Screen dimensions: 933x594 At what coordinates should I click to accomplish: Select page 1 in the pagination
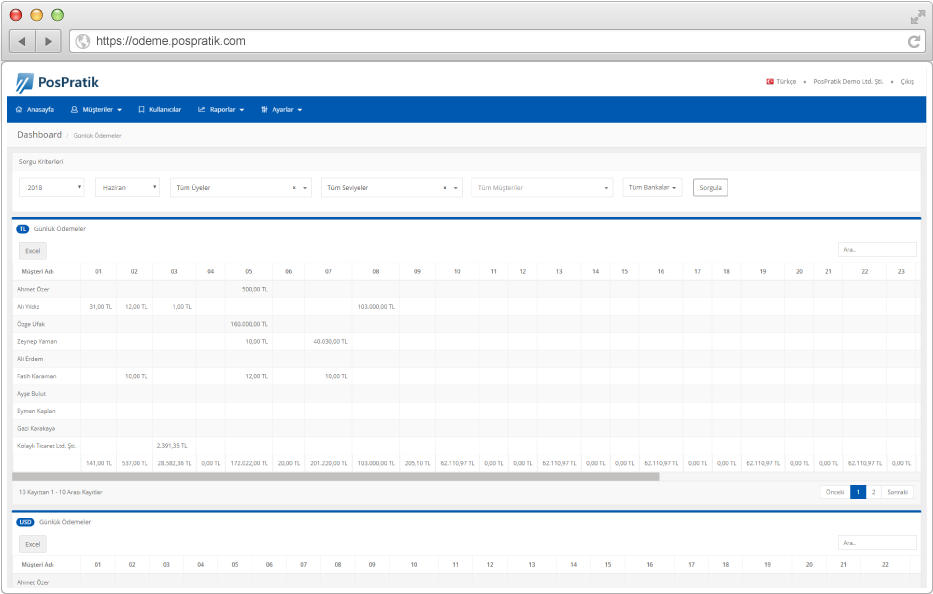[x=858, y=492]
